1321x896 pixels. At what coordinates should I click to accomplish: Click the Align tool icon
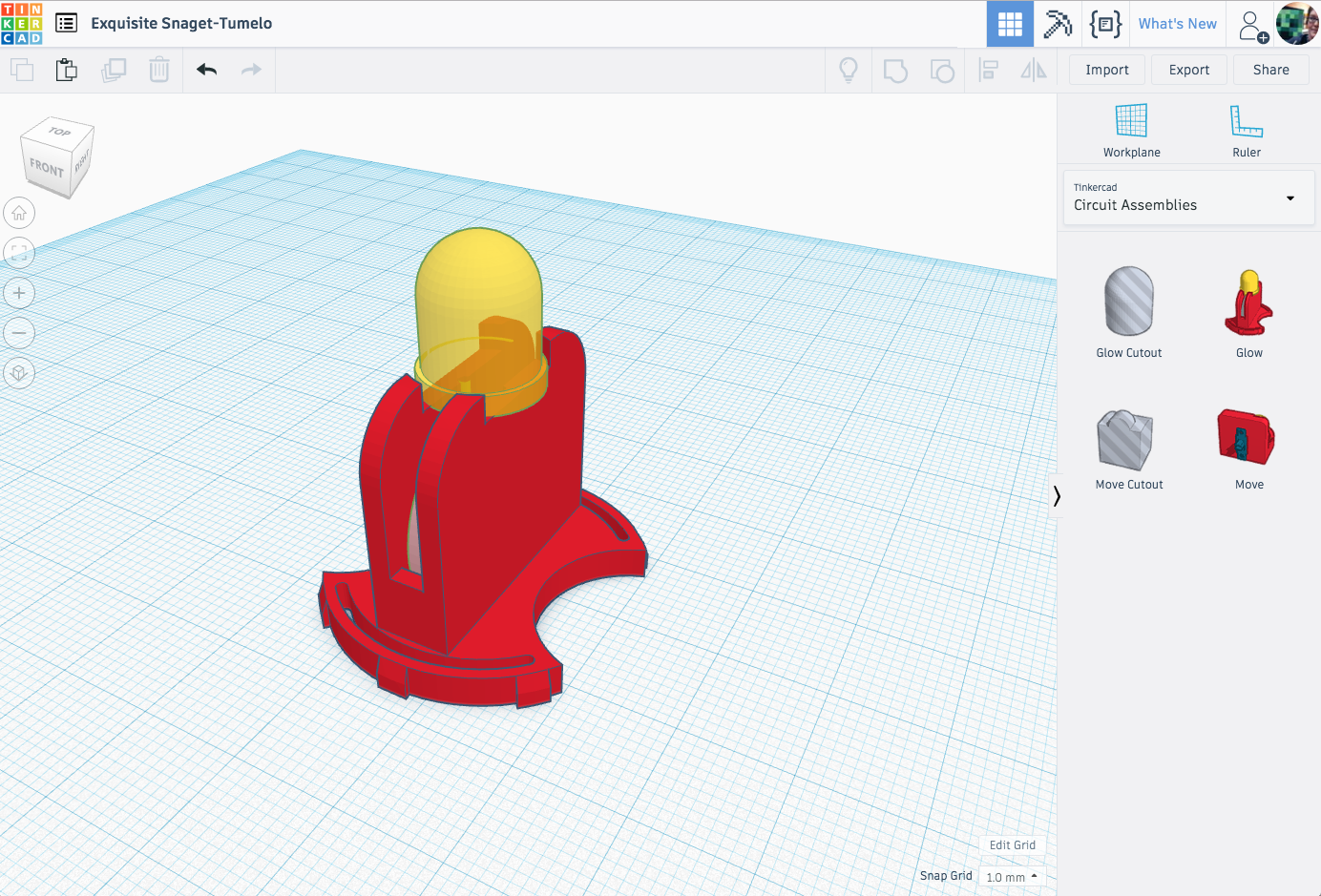pos(989,70)
